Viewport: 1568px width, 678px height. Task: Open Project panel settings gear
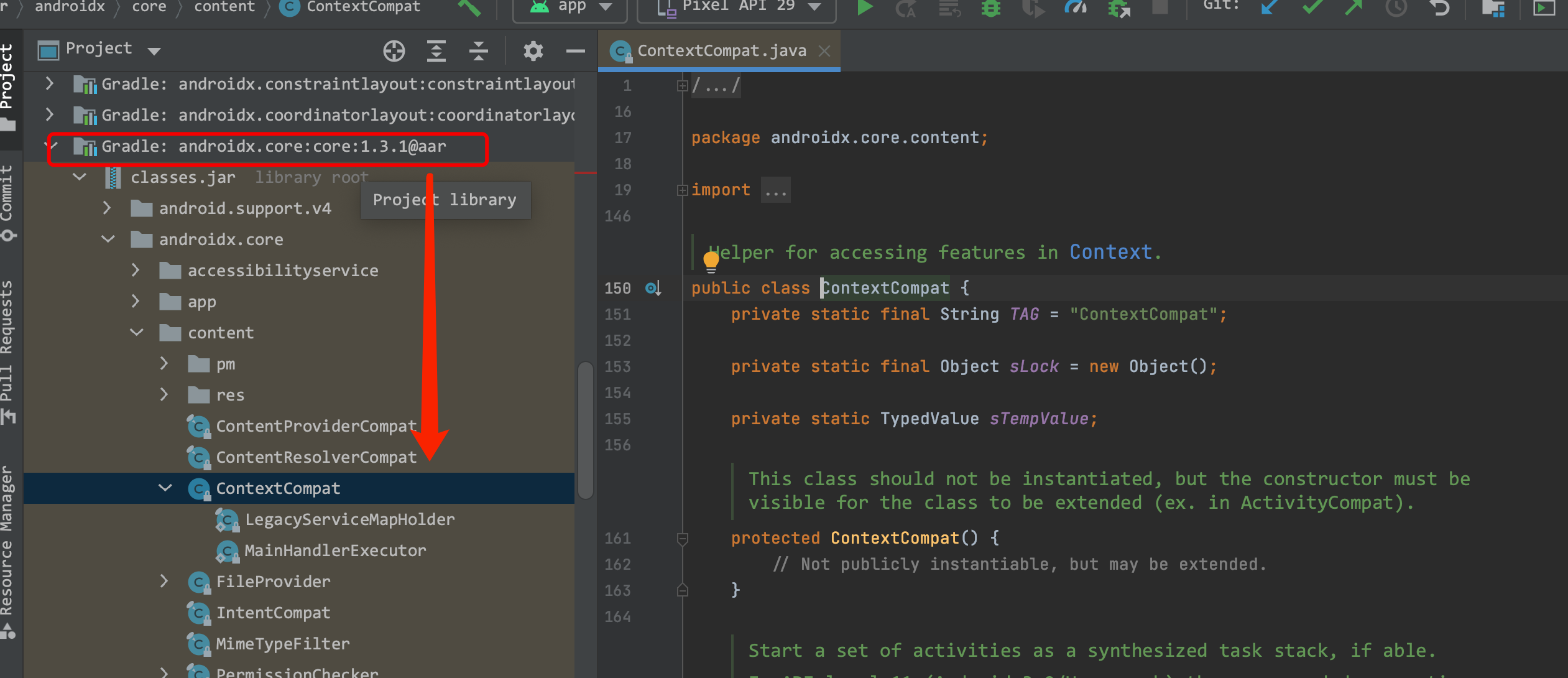click(533, 51)
